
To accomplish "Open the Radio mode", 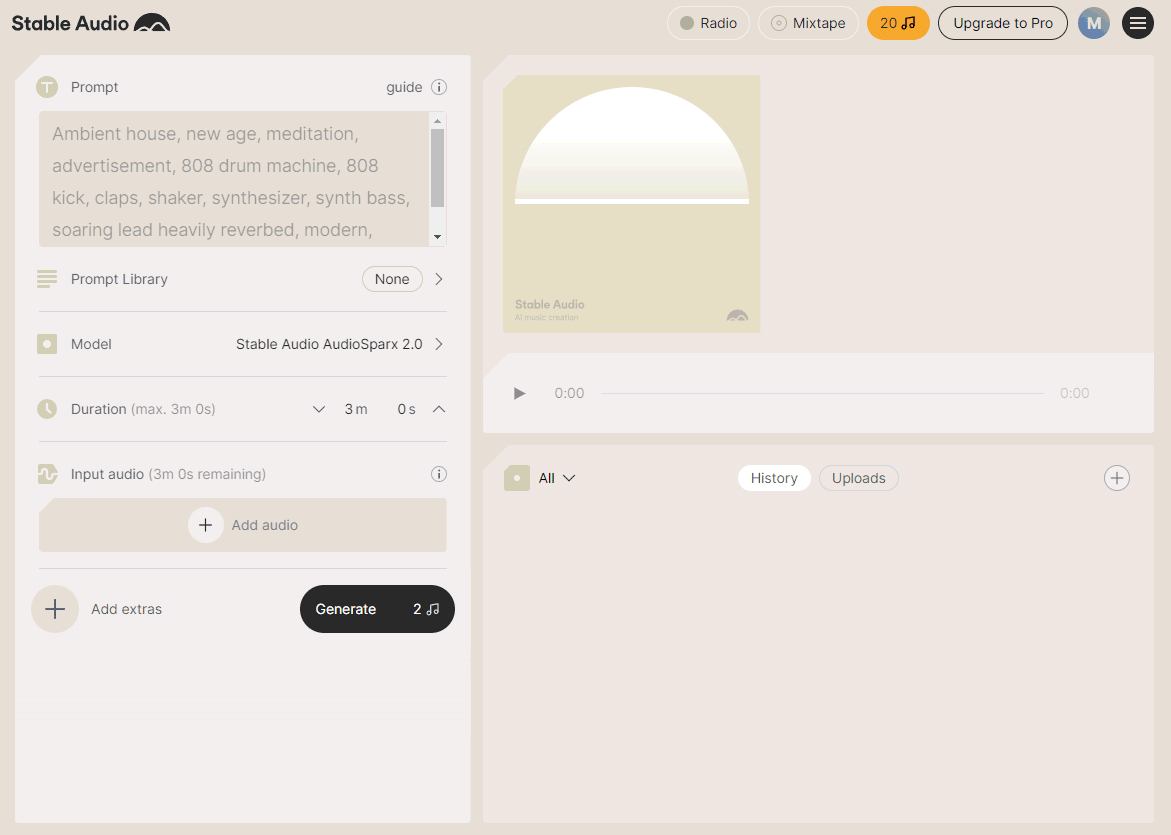I will click(x=708, y=23).
